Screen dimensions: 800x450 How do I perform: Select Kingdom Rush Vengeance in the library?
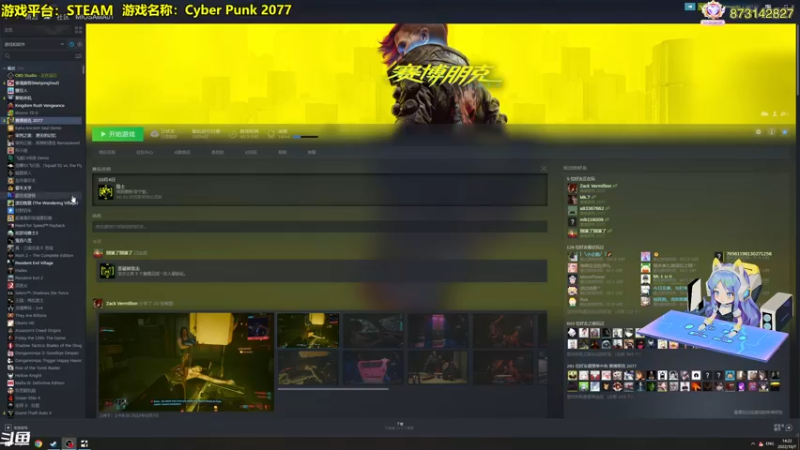pos(40,106)
